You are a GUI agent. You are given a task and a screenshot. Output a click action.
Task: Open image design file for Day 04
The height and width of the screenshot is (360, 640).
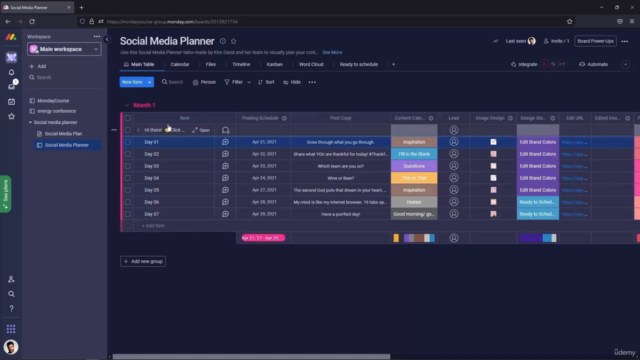coord(493,178)
